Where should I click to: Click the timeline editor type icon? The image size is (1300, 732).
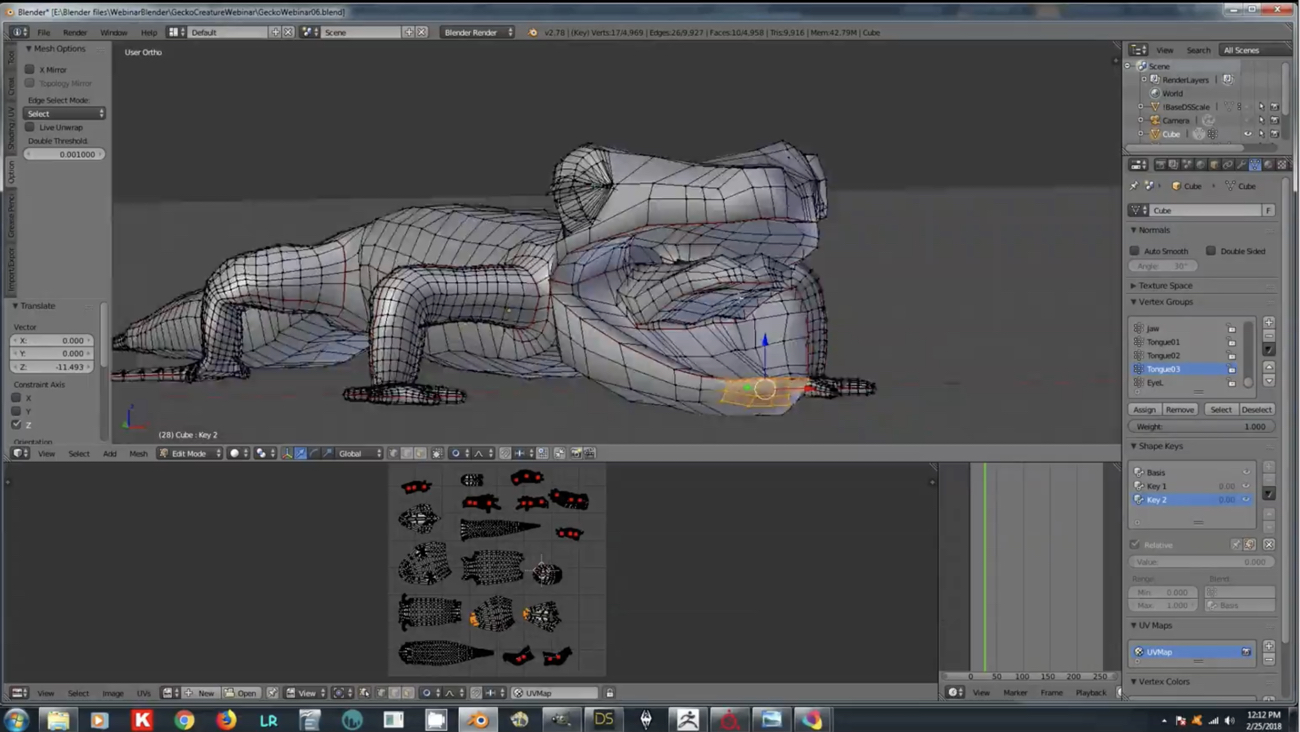point(954,692)
